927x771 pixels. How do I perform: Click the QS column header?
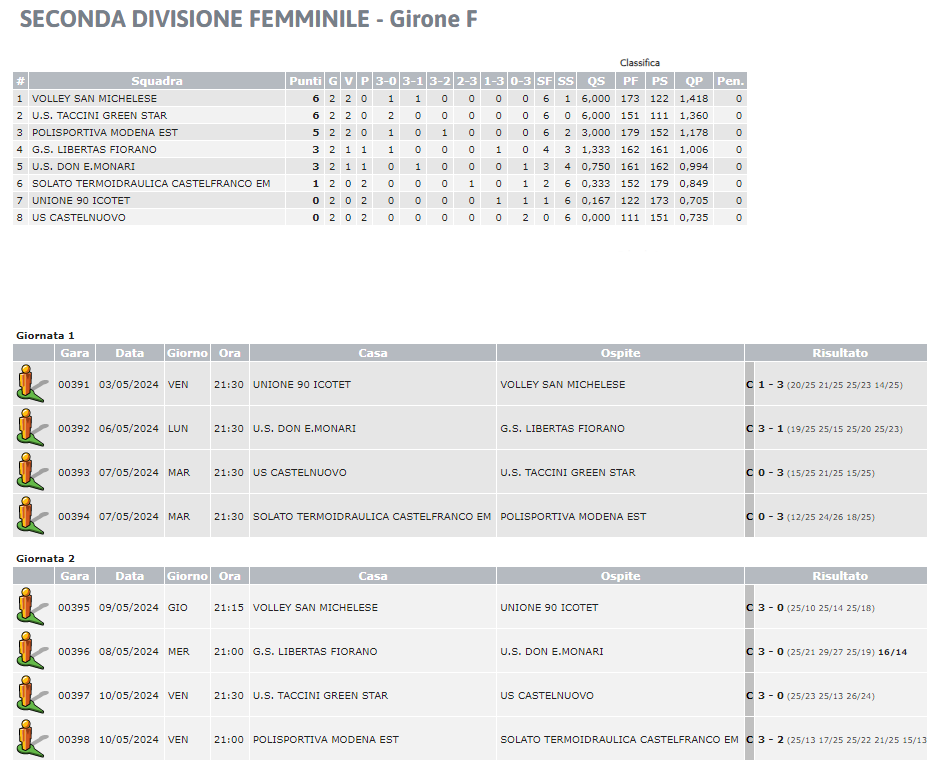click(x=595, y=81)
